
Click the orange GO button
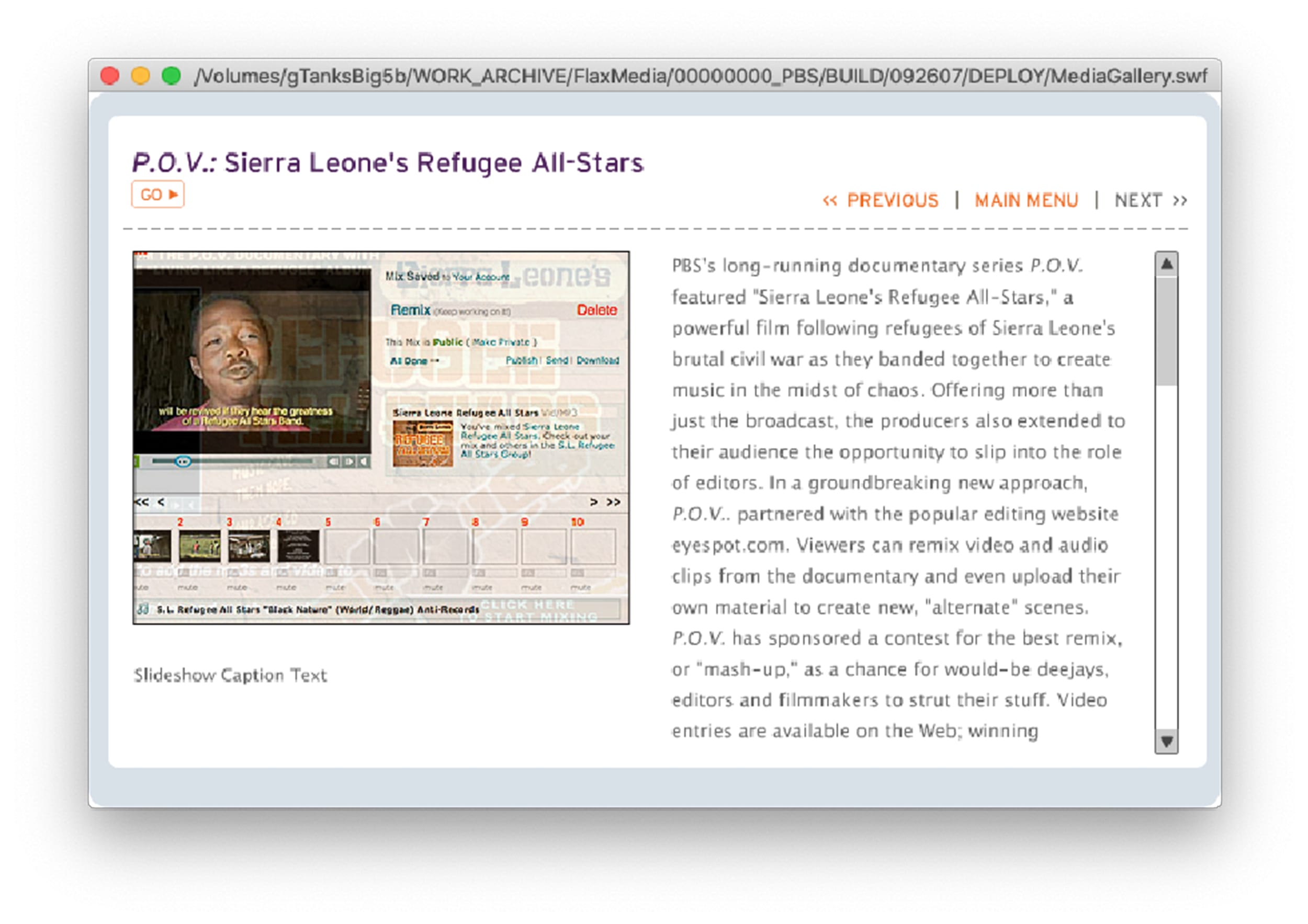coord(157,195)
